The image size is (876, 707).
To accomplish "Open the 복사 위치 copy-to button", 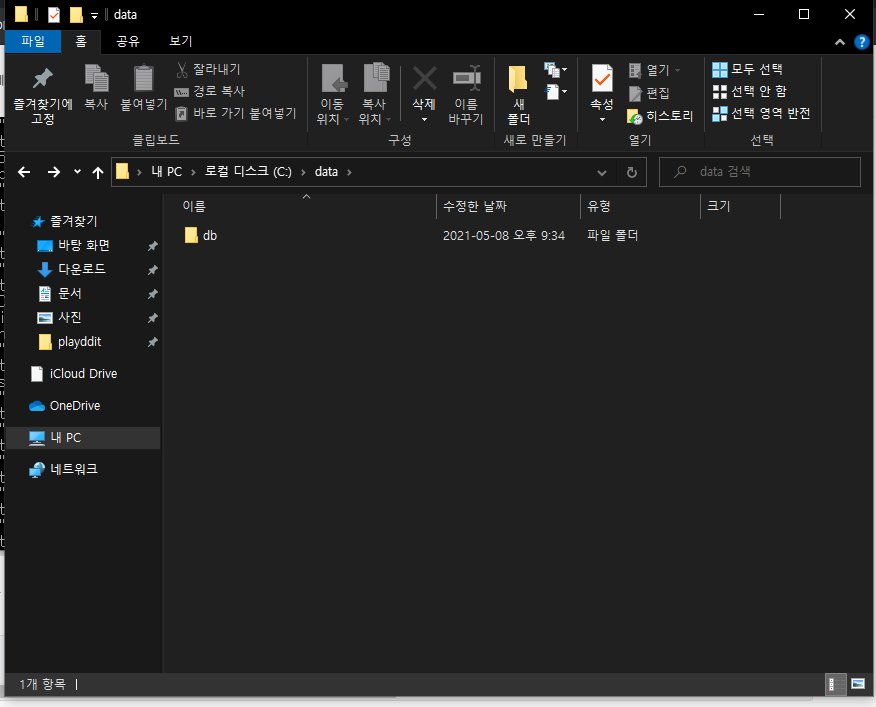I will tap(375, 94).
